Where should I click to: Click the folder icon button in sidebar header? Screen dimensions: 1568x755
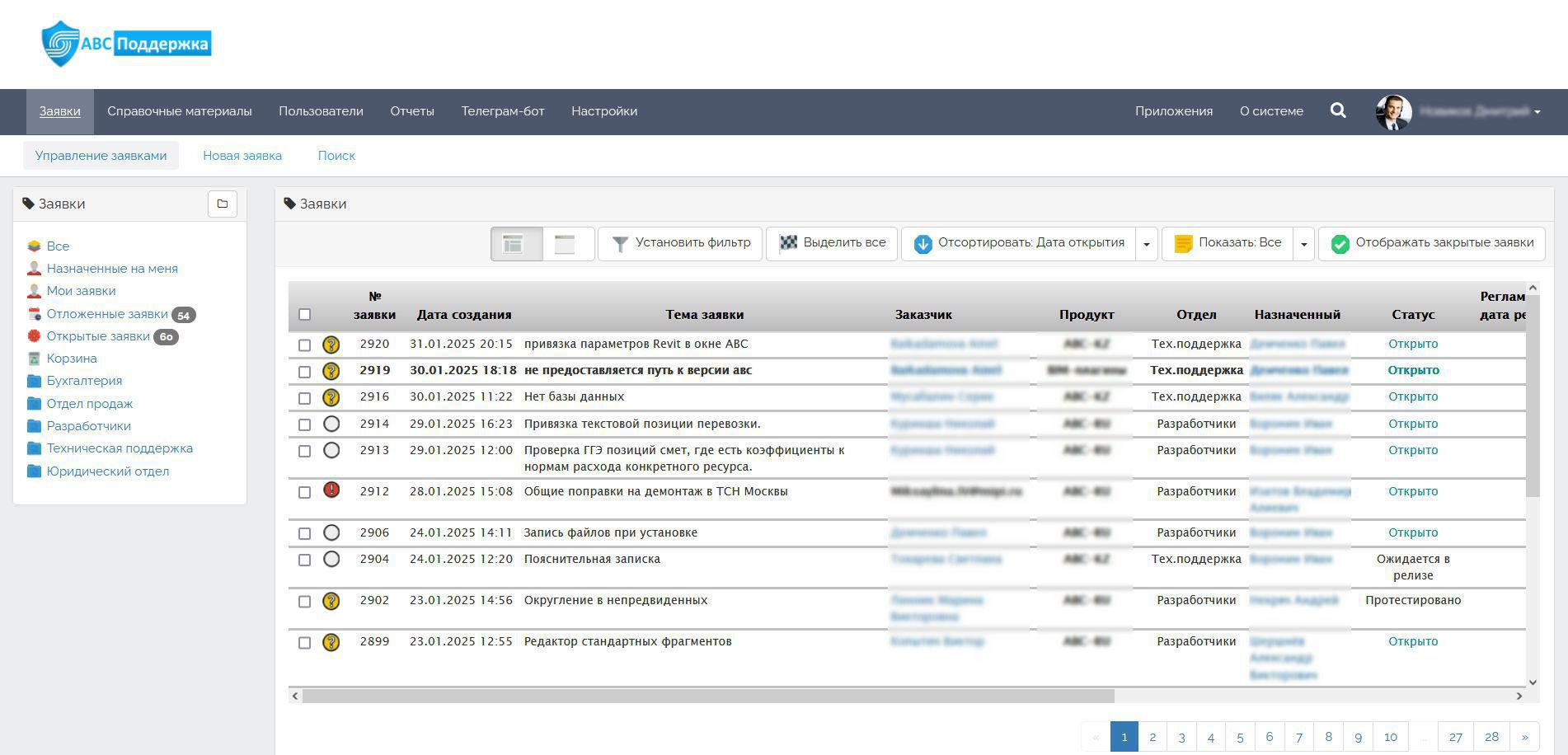pyautogui.click(x=223, y=204)
